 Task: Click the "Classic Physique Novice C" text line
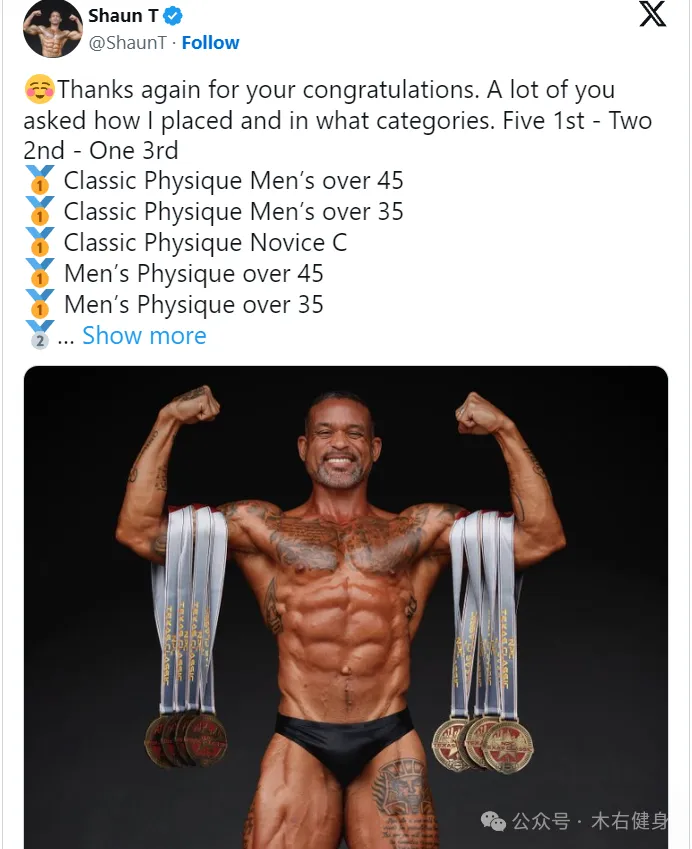205,243
